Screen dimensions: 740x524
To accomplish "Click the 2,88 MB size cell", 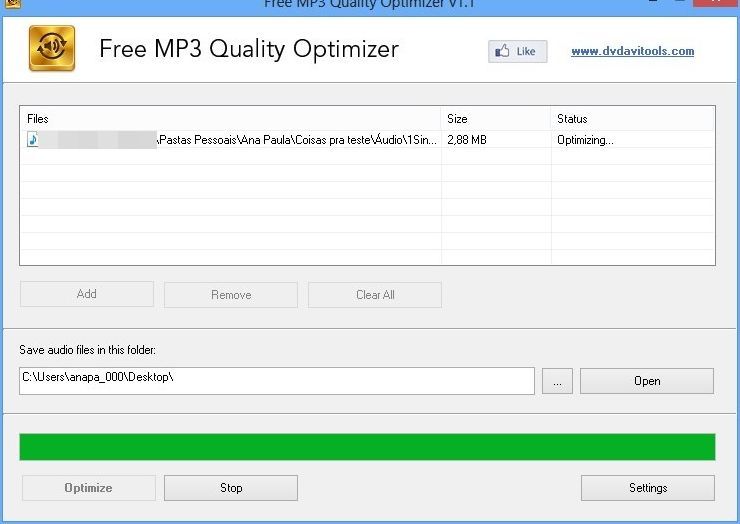I will point(467,140).
